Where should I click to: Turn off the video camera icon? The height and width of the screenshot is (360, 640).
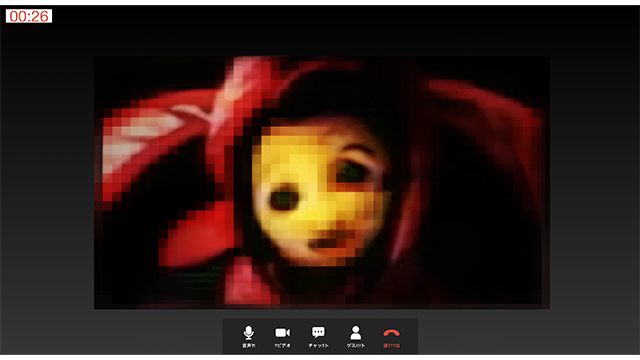[x=282, y=333]
